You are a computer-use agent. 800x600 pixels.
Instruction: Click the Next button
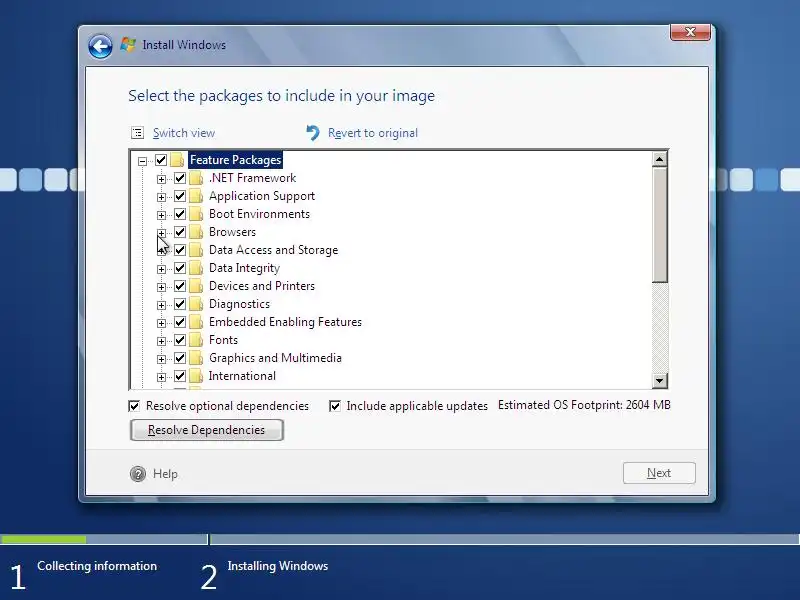click(659, 473)
